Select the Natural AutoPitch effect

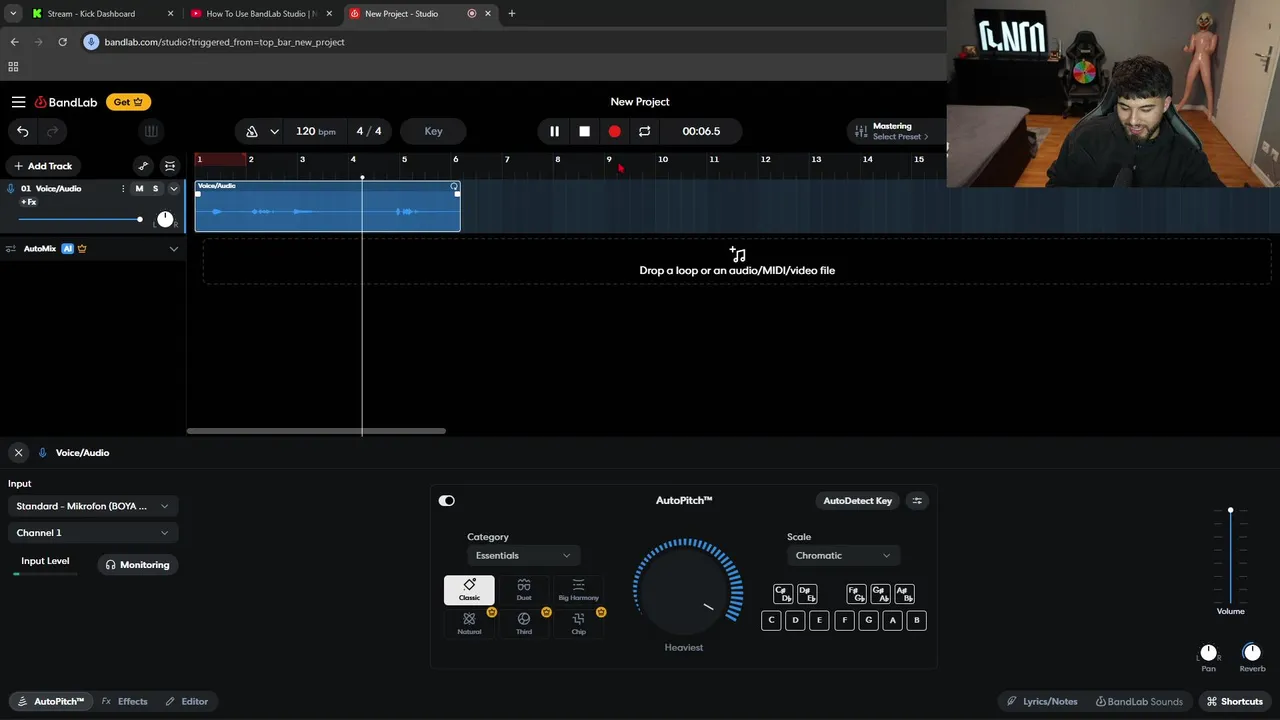[469, 624]
